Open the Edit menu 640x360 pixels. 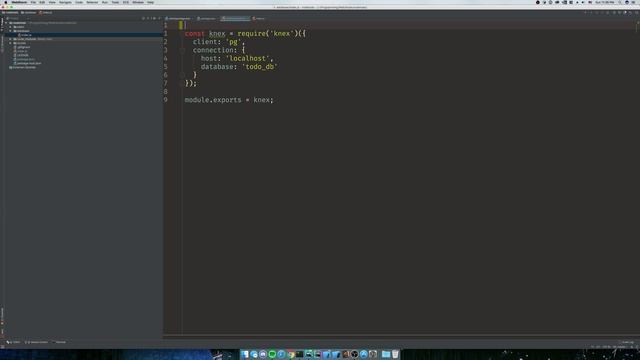(x=42, y=2)
